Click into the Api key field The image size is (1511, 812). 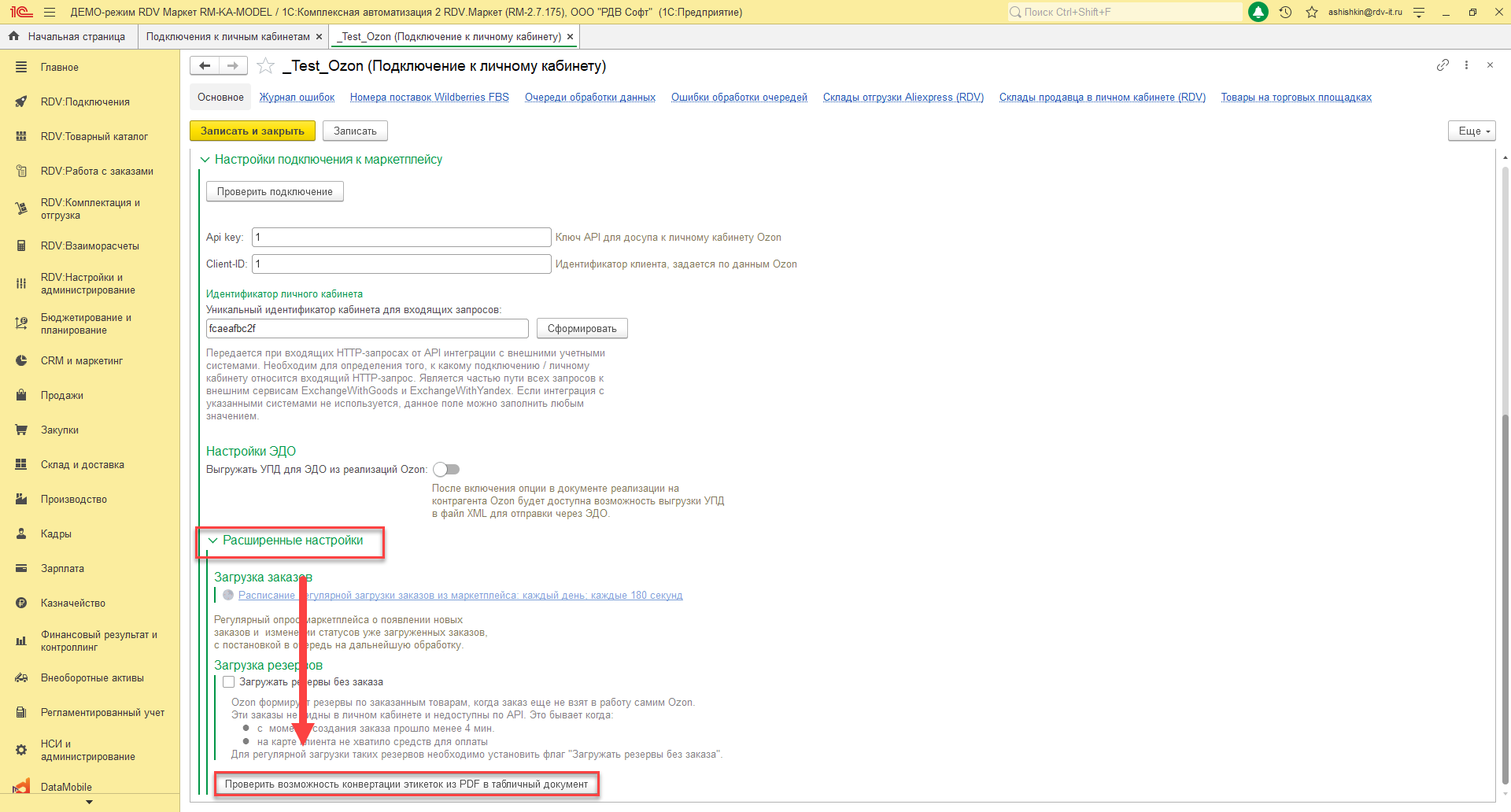coord(401,238)
